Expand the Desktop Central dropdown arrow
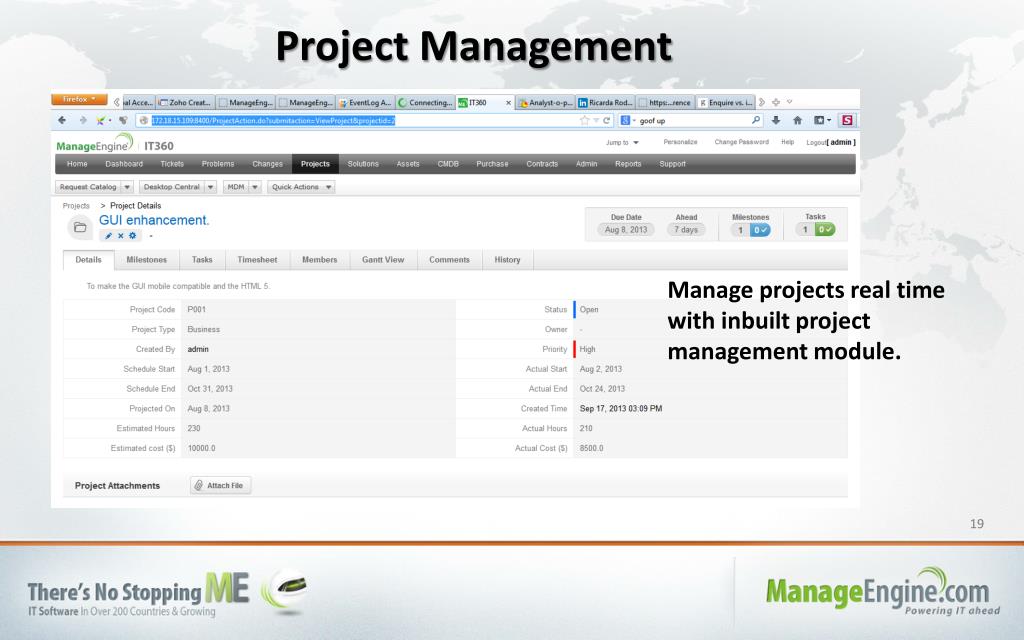 click(x=210, y=187)
